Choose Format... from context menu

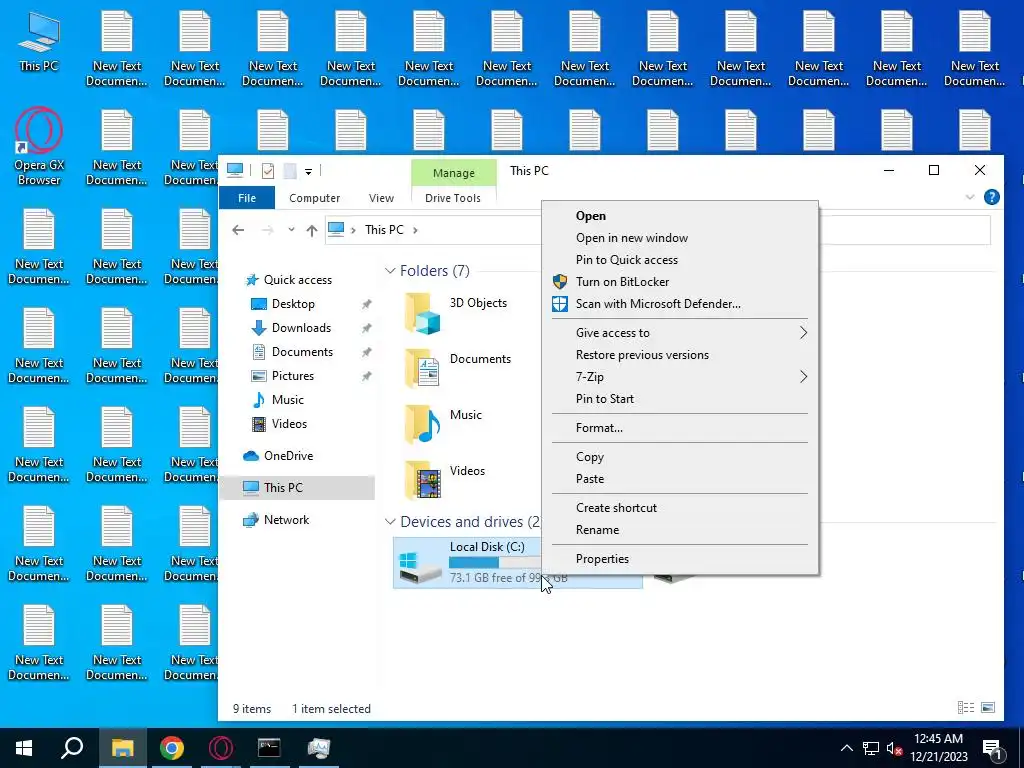[x=680, y=428]
